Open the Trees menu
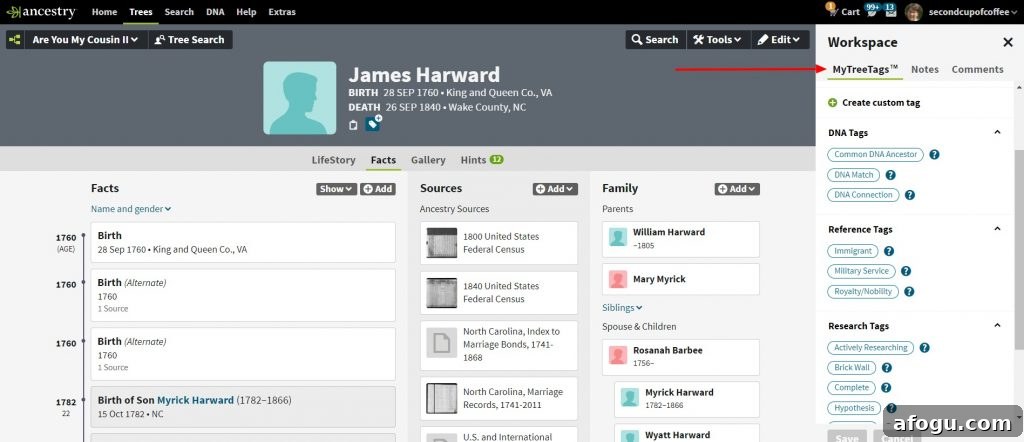 click(x=141, y=12)
